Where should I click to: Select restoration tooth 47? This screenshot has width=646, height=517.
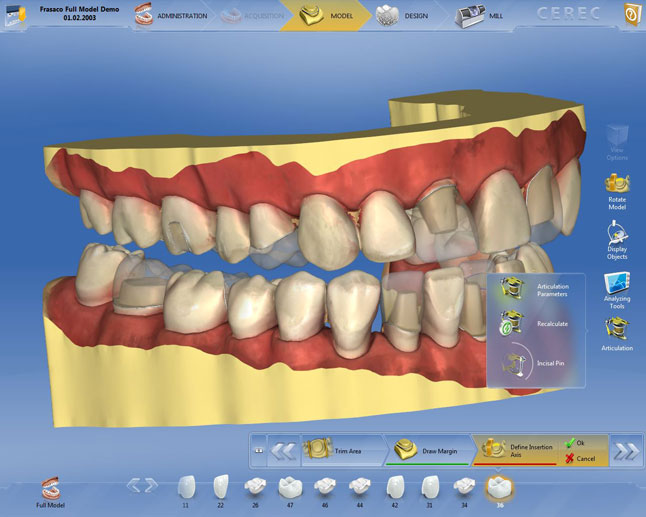[290, 491]
